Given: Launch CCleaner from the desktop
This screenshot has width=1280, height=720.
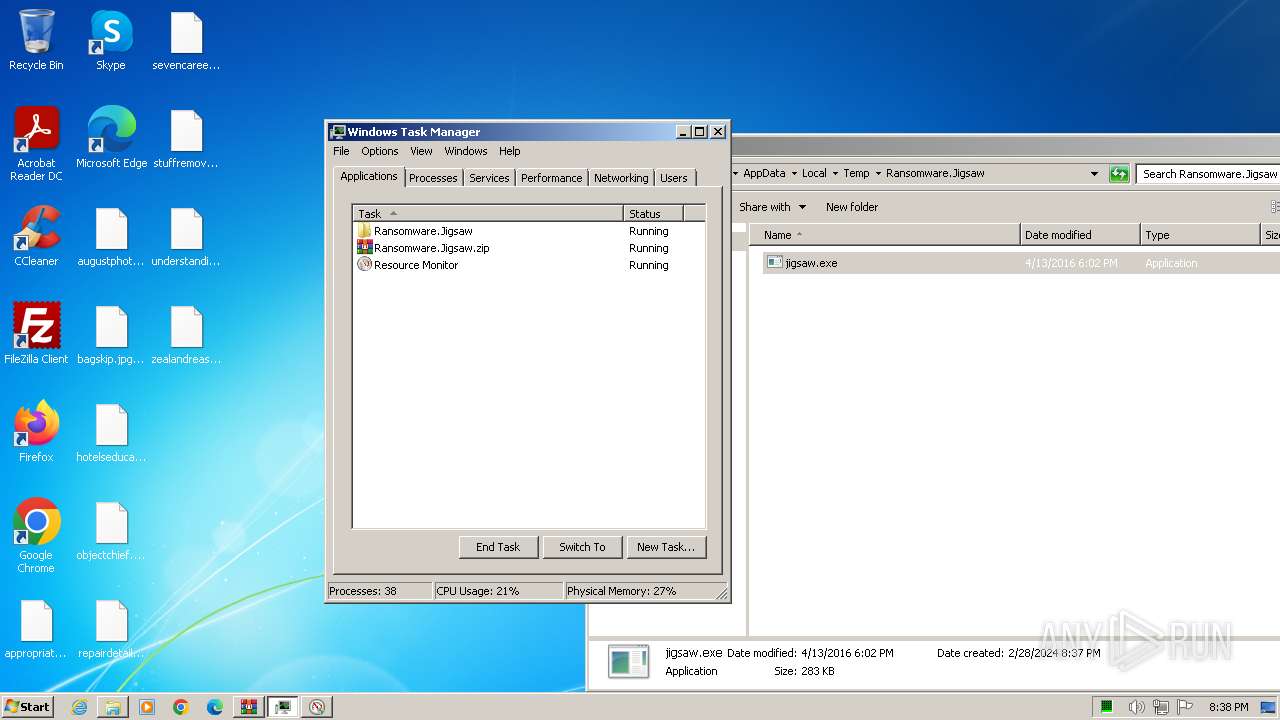Looking at the screenshot, I should [x=36, y=236].
